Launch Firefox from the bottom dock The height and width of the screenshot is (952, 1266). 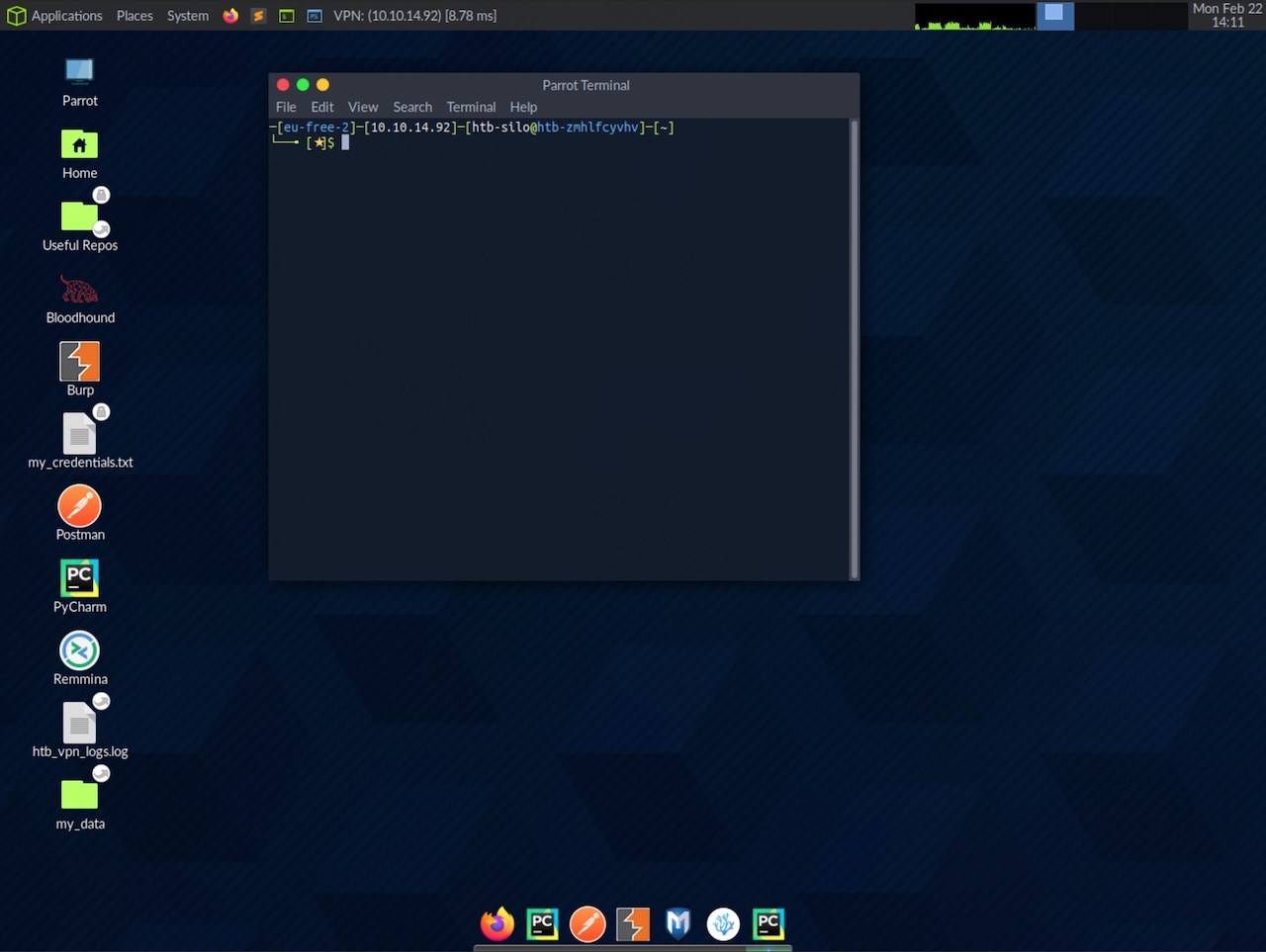[x=497, y=923]
